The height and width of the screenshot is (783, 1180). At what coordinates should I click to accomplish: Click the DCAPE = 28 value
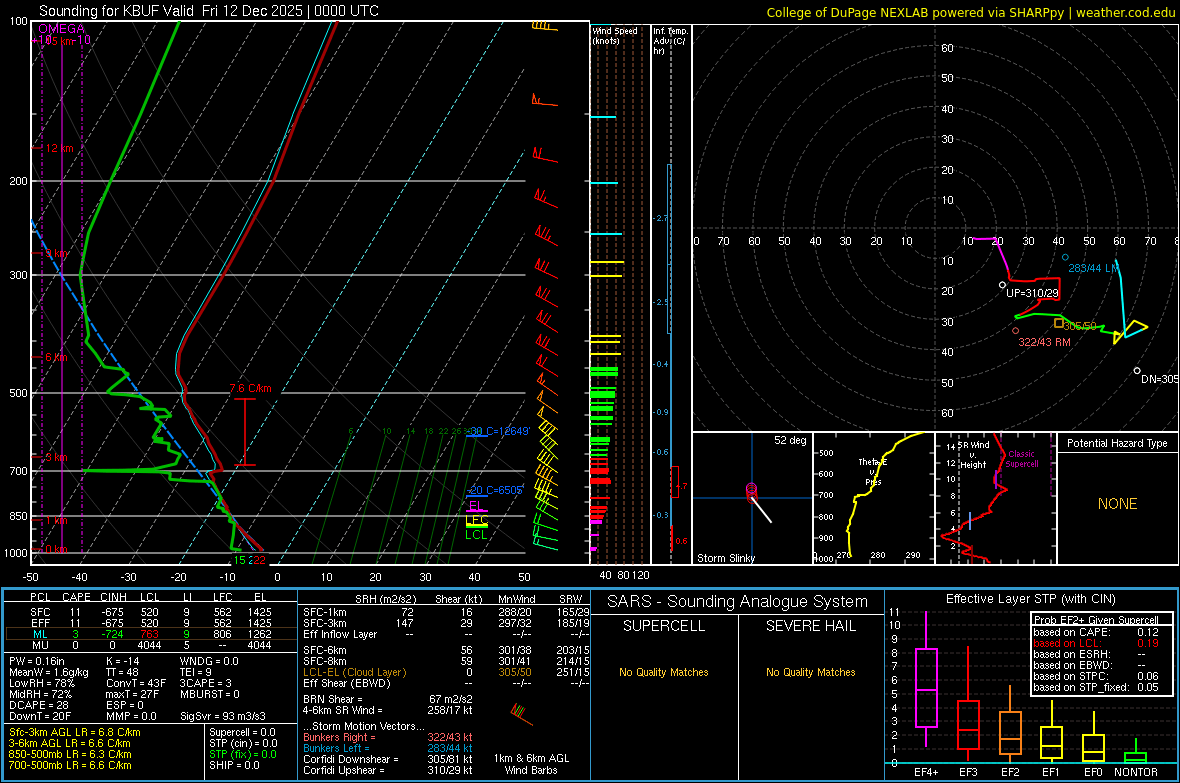coord(38,705)
